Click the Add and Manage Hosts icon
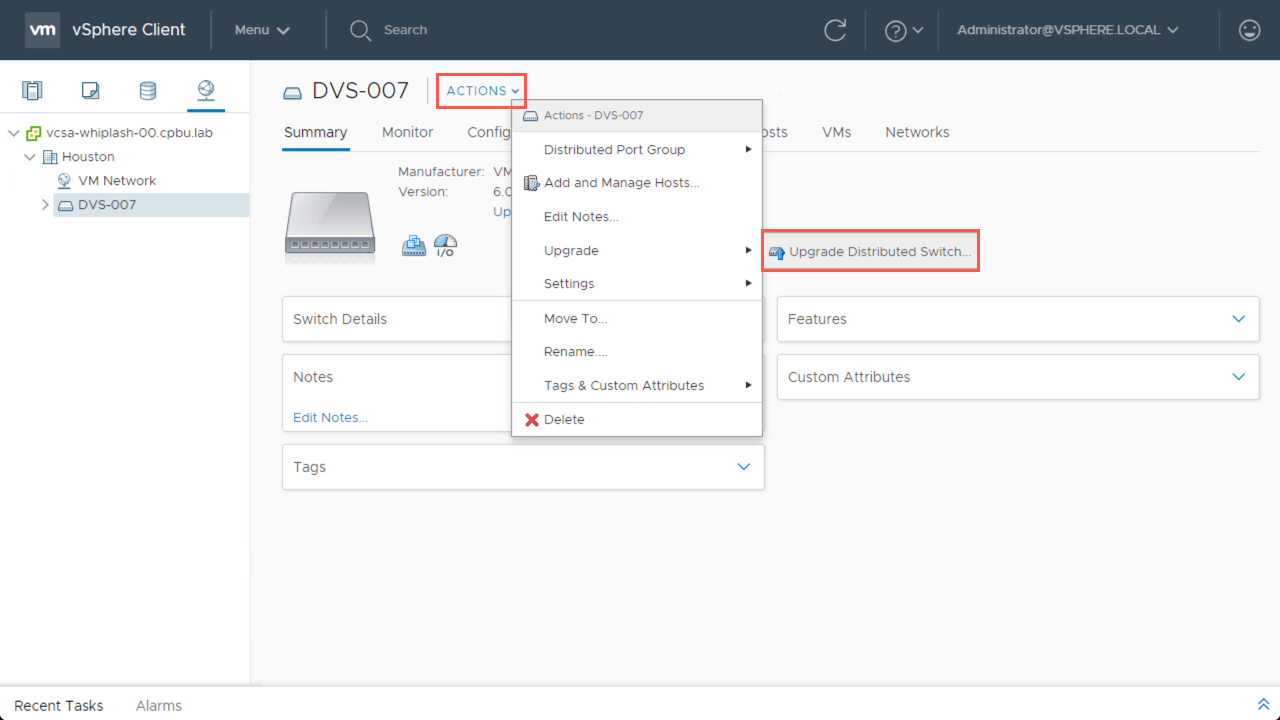 coord(532,183)
